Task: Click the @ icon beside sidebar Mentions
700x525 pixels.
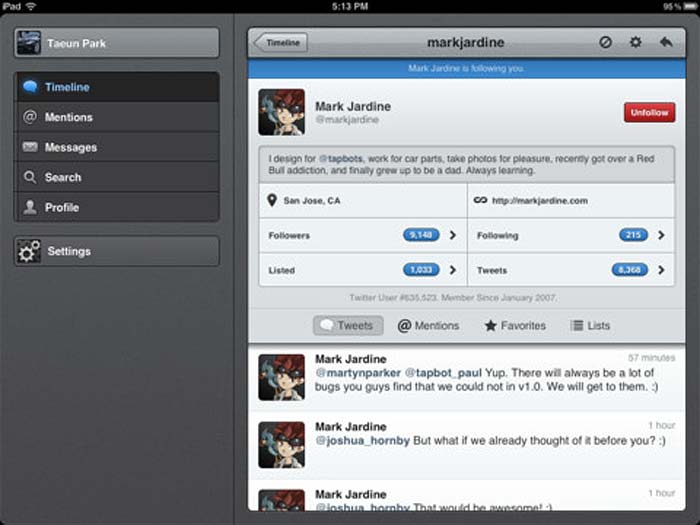Action: click(30, 117)
